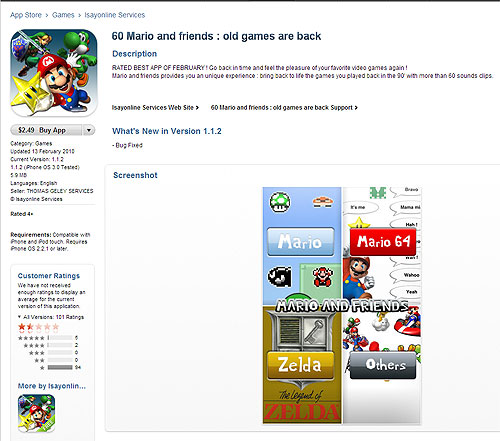Screen dimensions: 500x441
Task: Click the chevron after Isayonline Services Web Site
Action: point(197,108)
